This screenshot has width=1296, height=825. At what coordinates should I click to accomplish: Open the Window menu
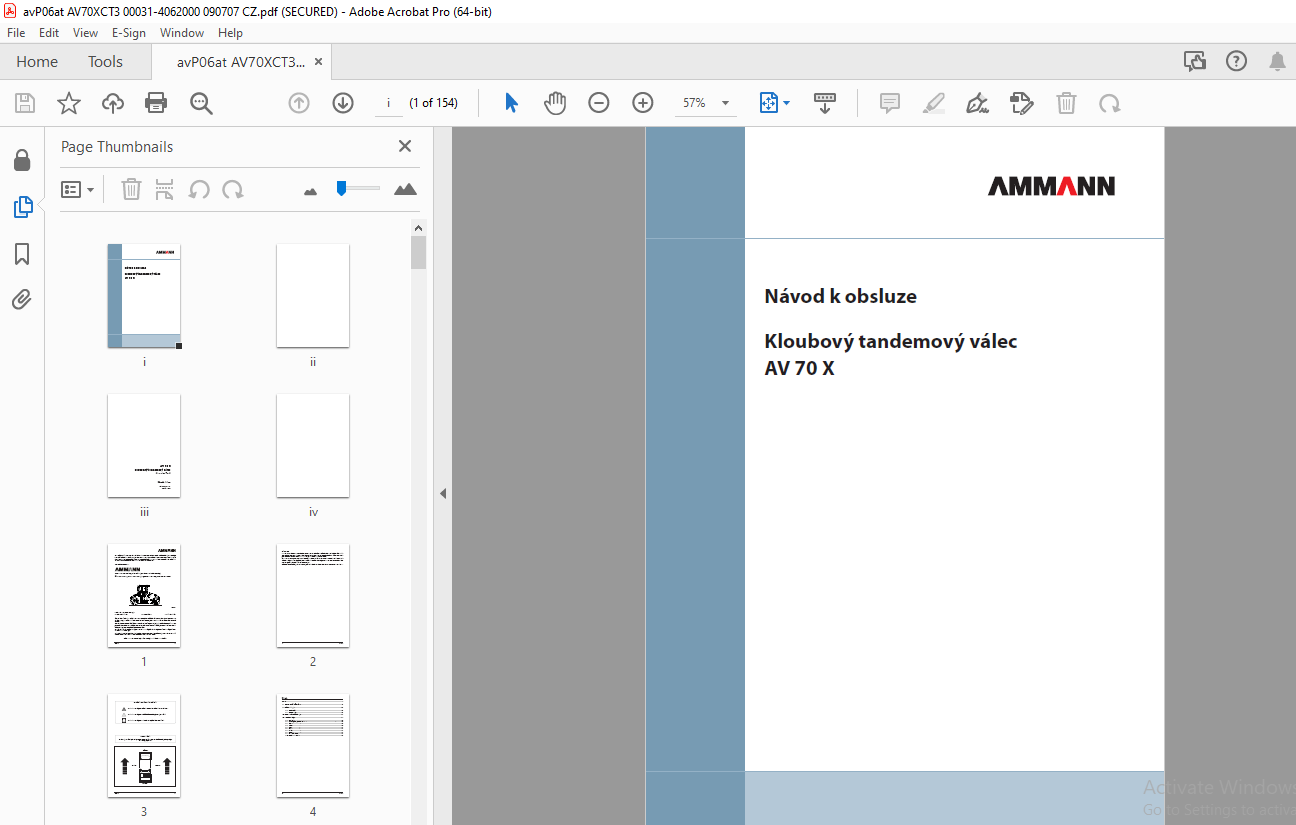point(182,33)
